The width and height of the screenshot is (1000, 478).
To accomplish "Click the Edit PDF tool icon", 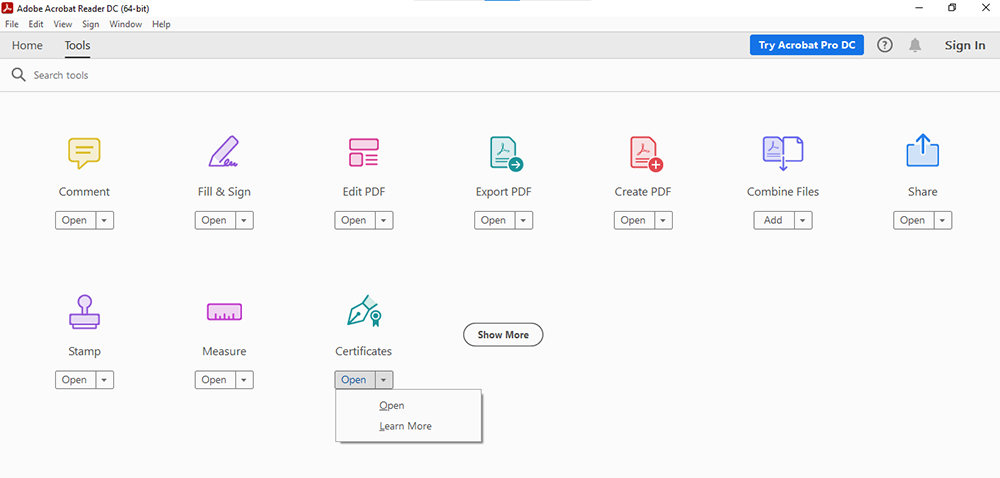I will [x=363, y=152].
